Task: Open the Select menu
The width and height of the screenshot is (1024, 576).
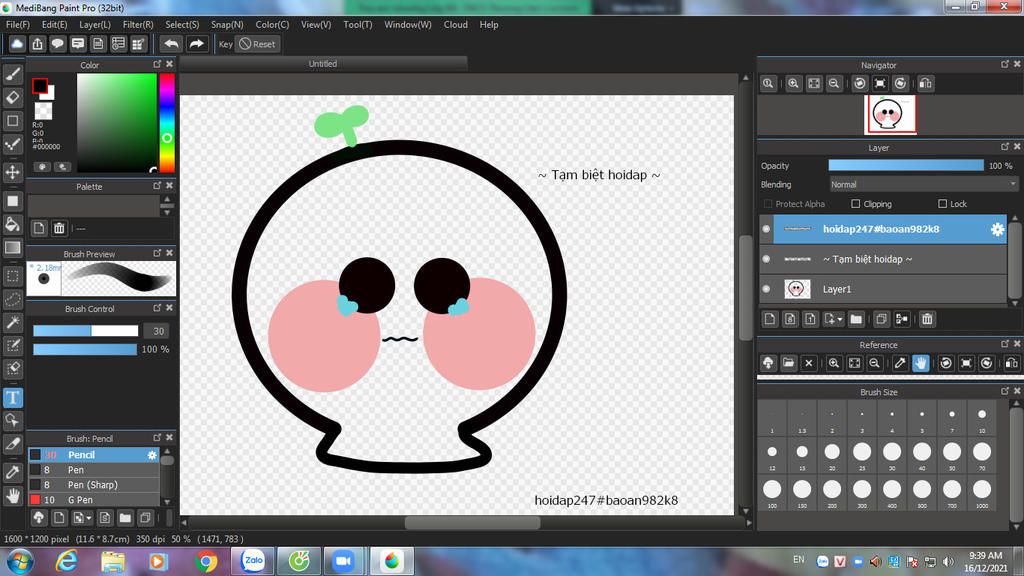Action: 182,25
